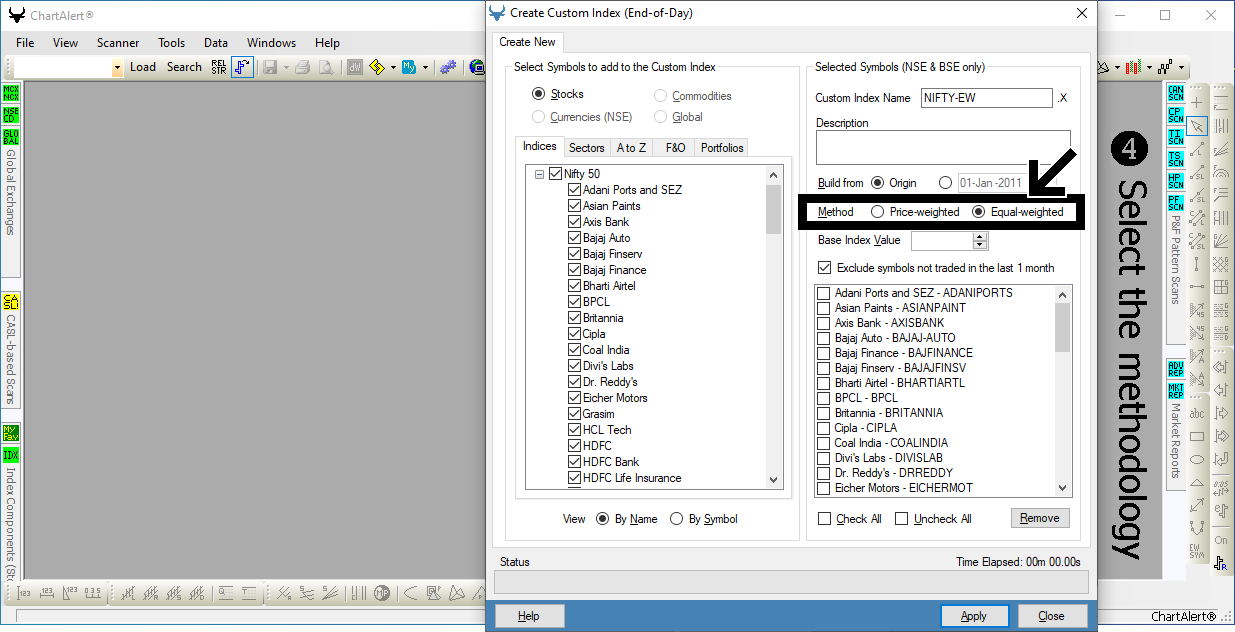Image resolution: width=1235 pixels, height=632 pixels.
Task: Select the abc text annotation tool
Action: (1196, 413)
